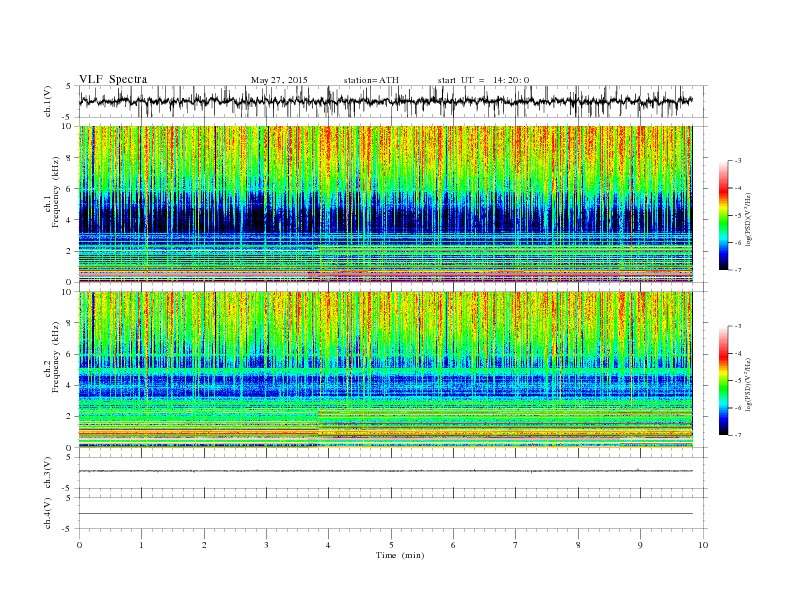Click the ch.2 spectrogram panel
Viewport: 792px width, 612px height.
click(385, 370)
